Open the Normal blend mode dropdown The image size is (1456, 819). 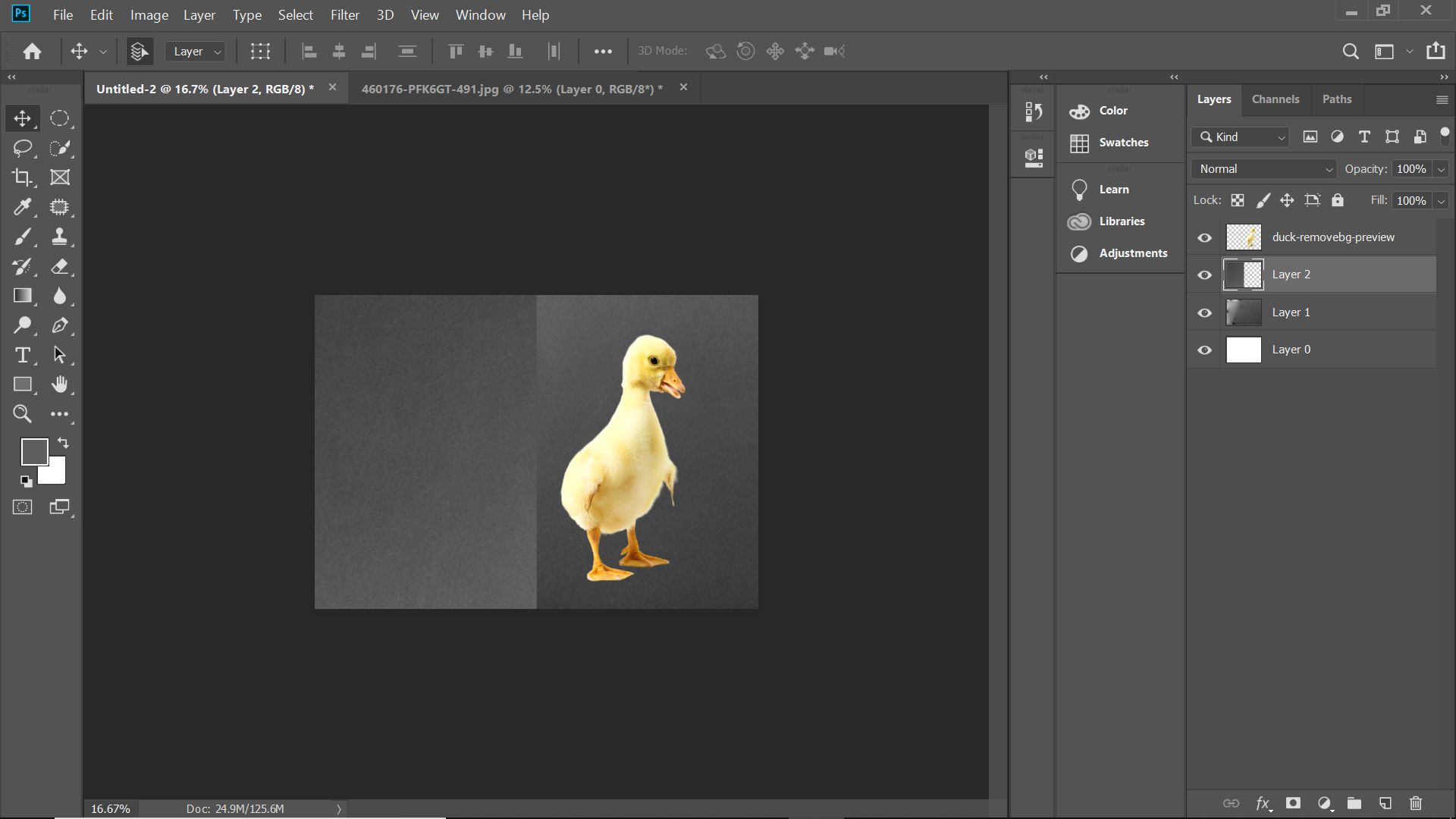pos(1265,169)
